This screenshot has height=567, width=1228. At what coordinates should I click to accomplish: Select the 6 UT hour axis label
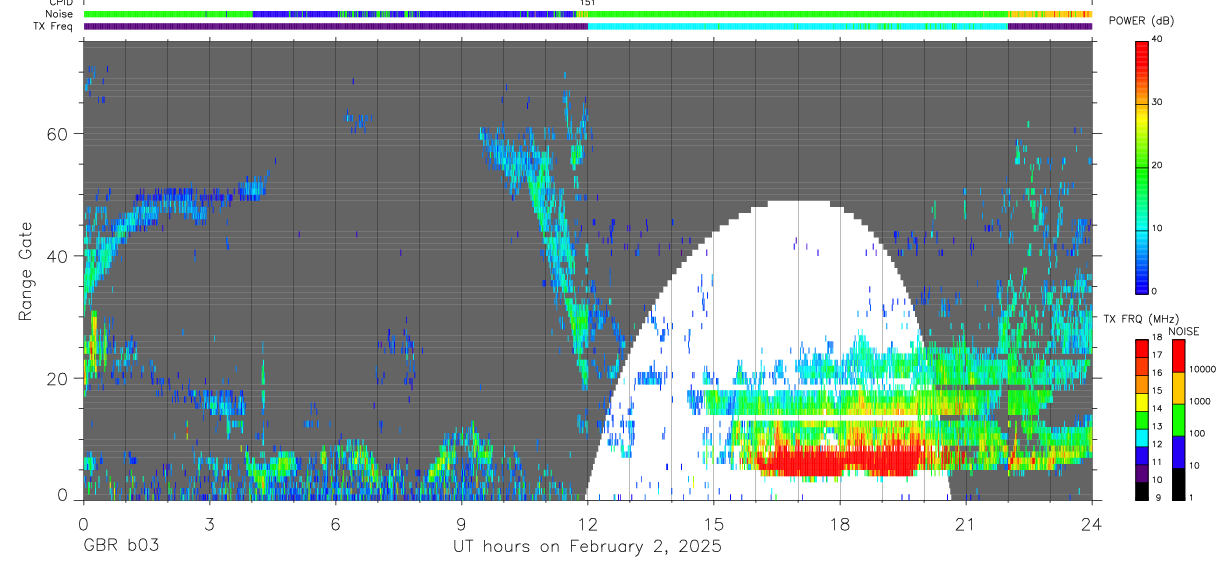coord(335,524)
